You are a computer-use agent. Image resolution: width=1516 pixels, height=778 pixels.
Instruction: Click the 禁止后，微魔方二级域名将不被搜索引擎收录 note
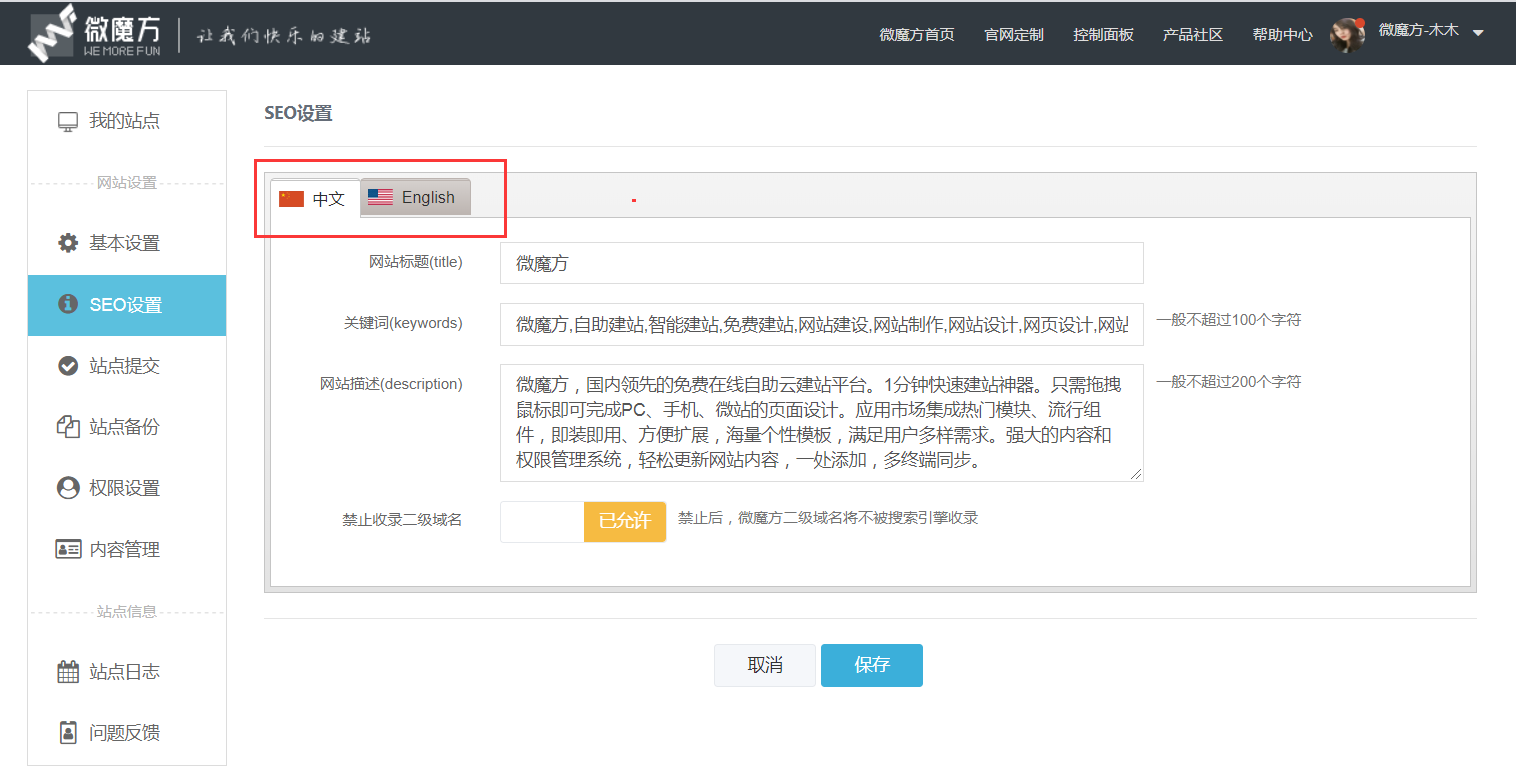[x=828, y=518]
